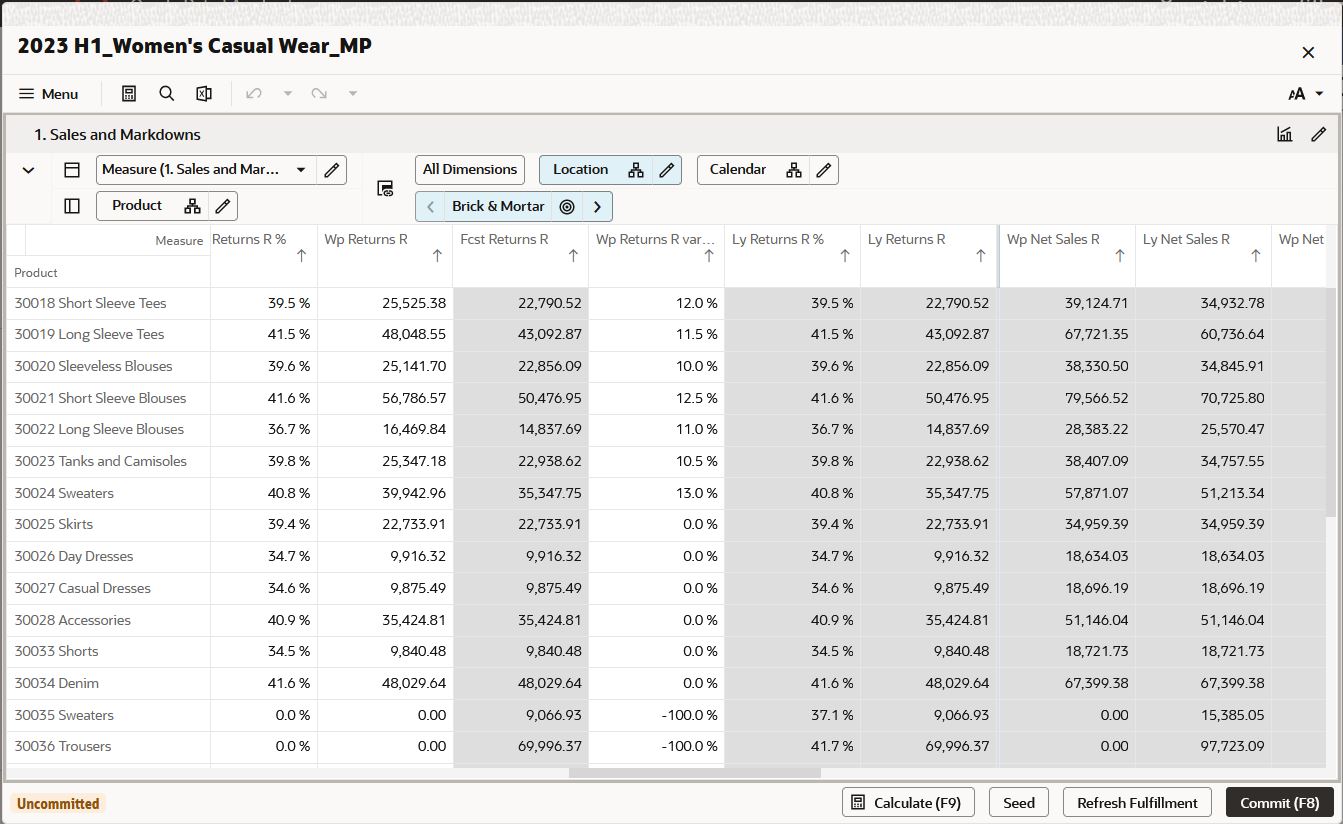Click the Brick & Mortar location label
The image size is (1343, 824).
[498, 207]
